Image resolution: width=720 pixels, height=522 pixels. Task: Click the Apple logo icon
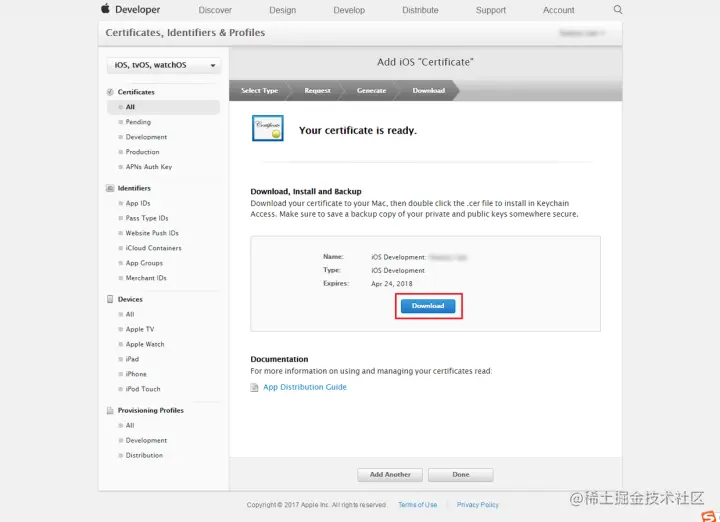point(105,9)
